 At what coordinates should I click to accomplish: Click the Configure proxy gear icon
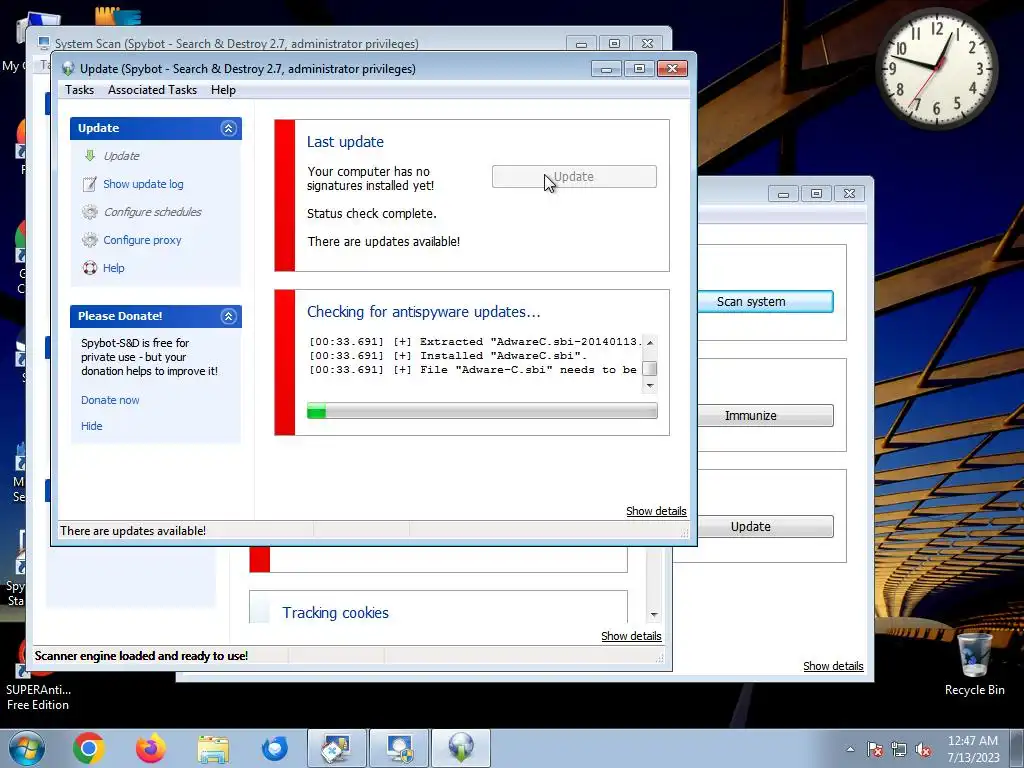pos(89,240)
